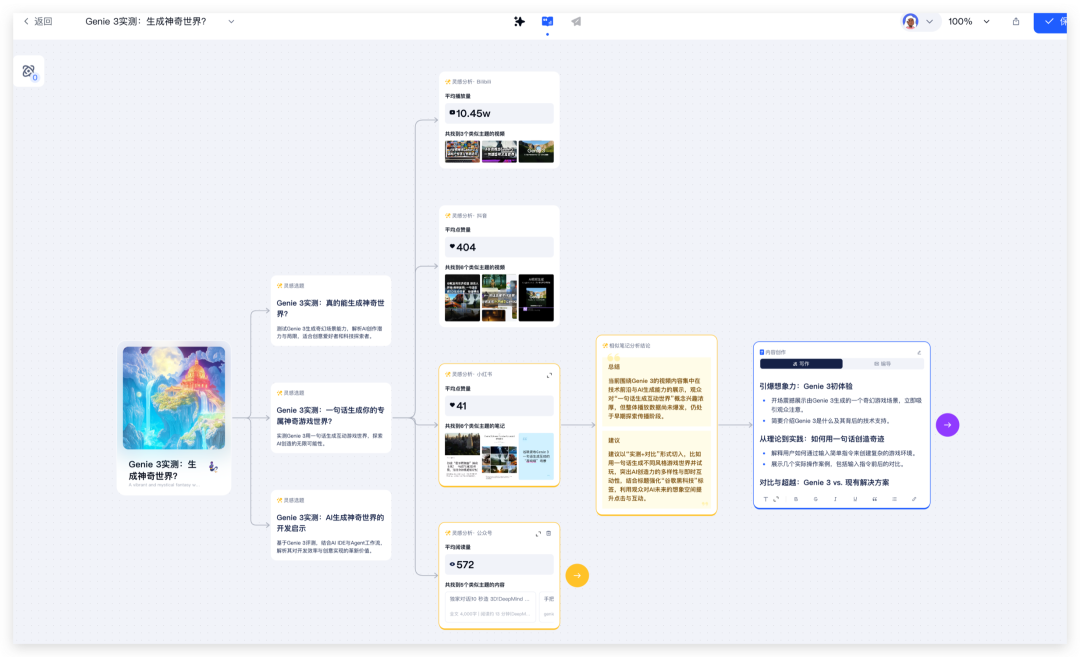Select the 灵感分析 · Bilibili card header
The height and width of the screenshot is (657, 1080).
[468, 82]
